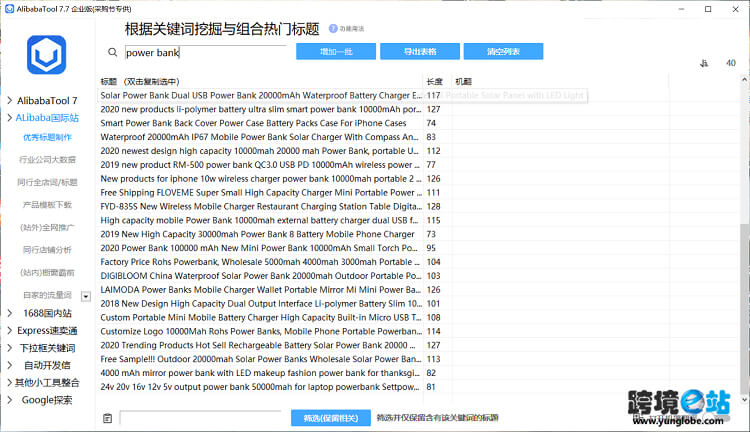Screen dimensions: 750x432
Task: Open 同行店铺分析 in sidebar
Action: 47,250
